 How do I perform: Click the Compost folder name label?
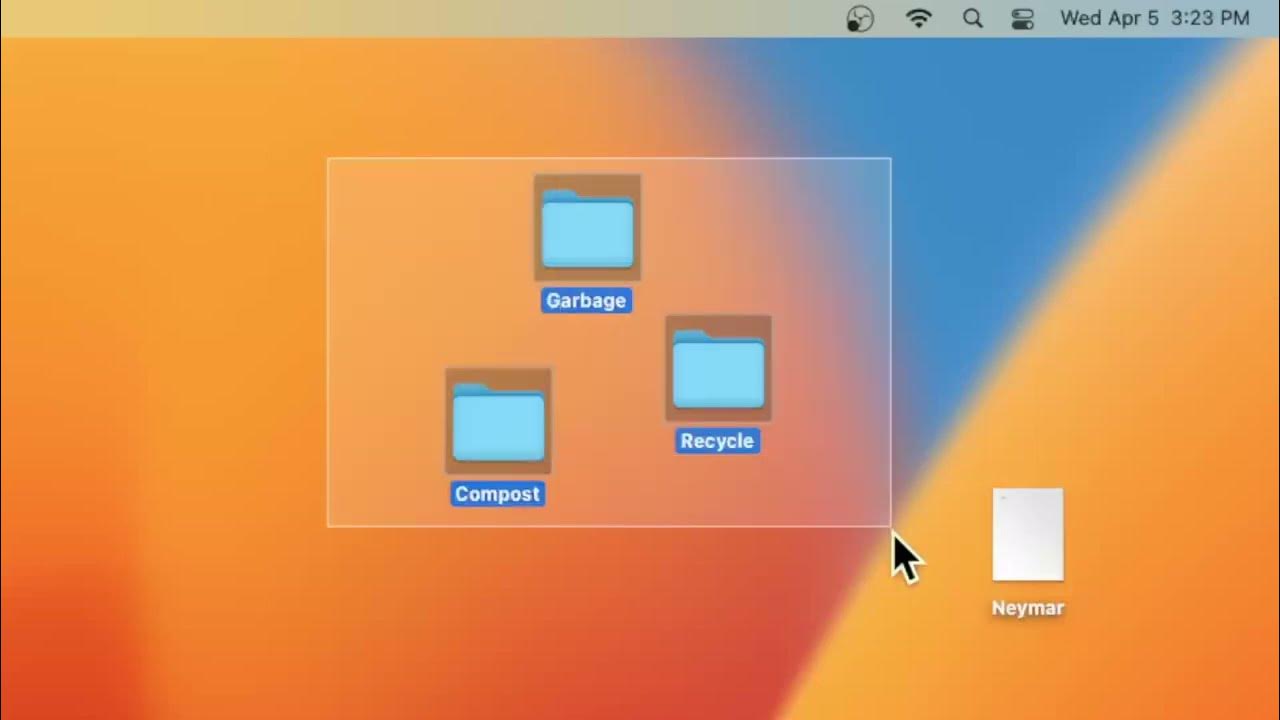click(497, 494)
